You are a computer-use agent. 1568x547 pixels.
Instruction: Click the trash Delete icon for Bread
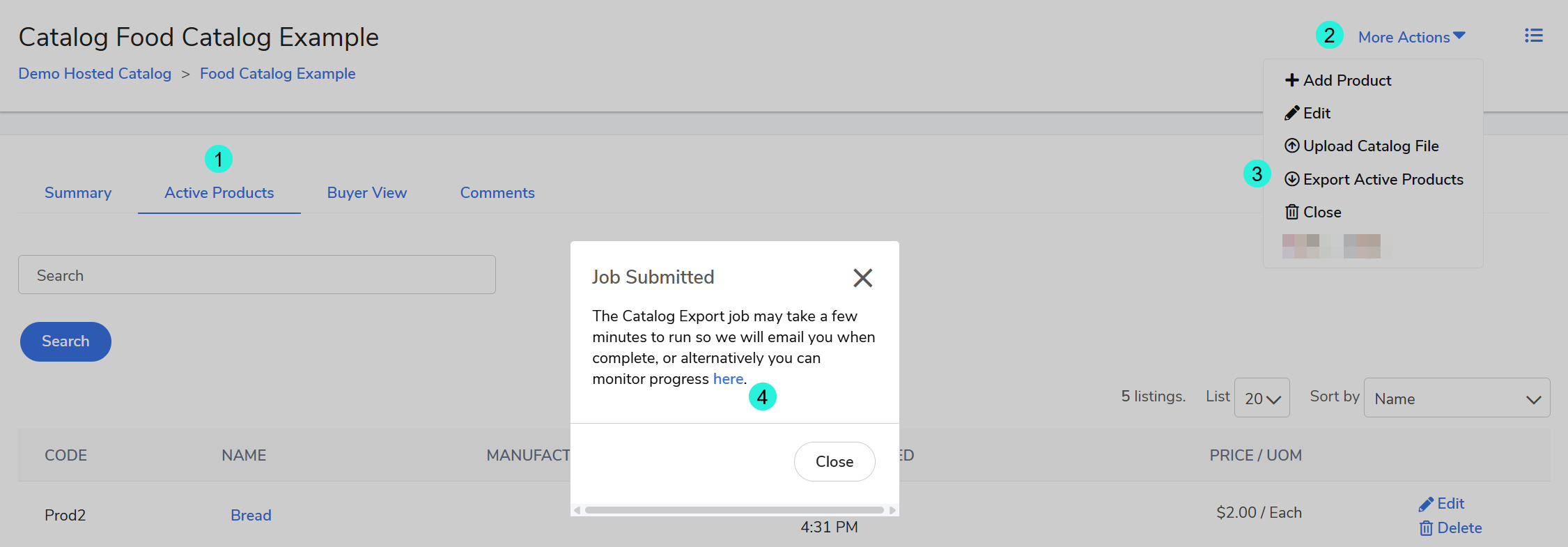1426,528
